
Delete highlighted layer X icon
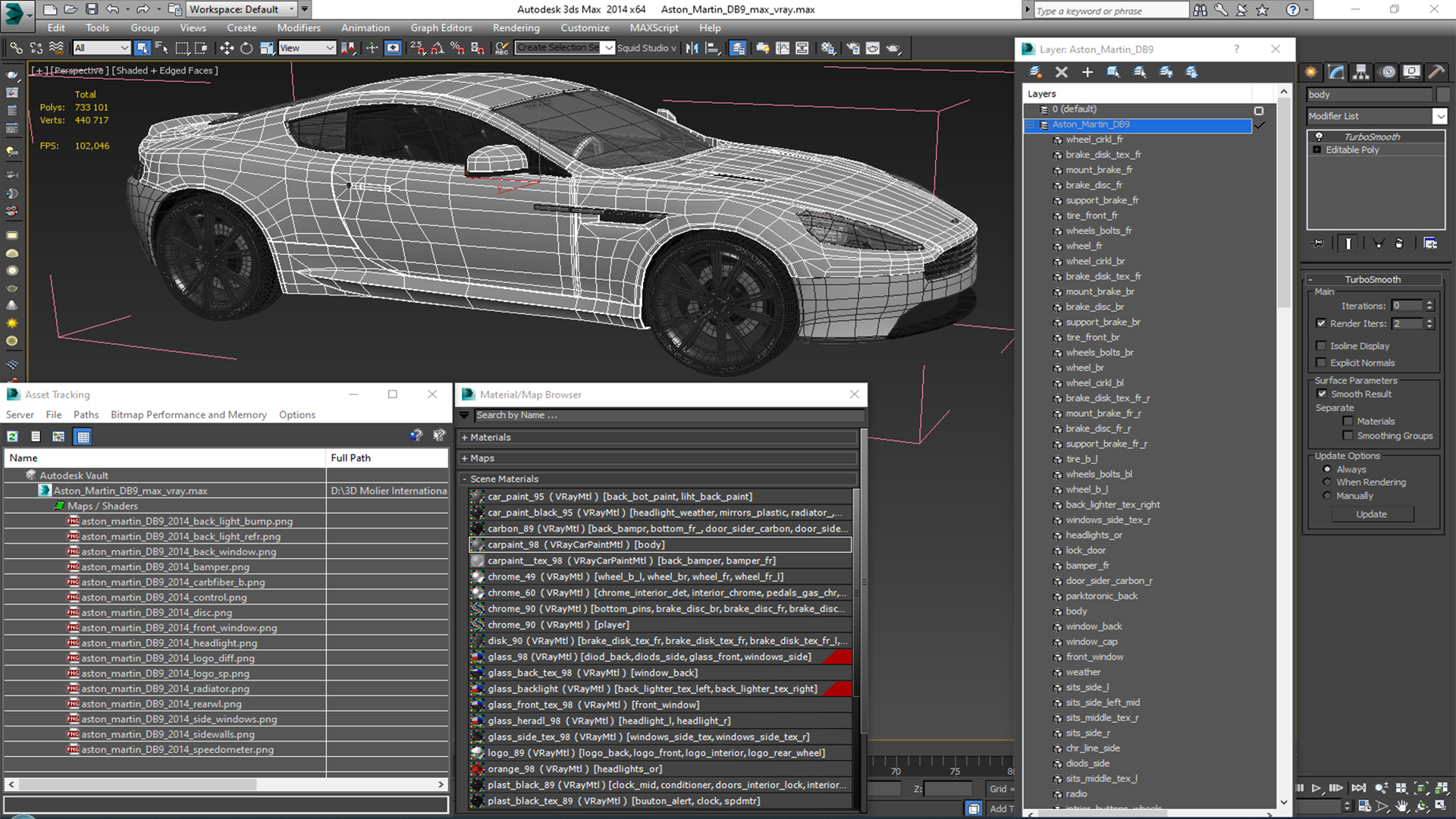click(1062, 72)
